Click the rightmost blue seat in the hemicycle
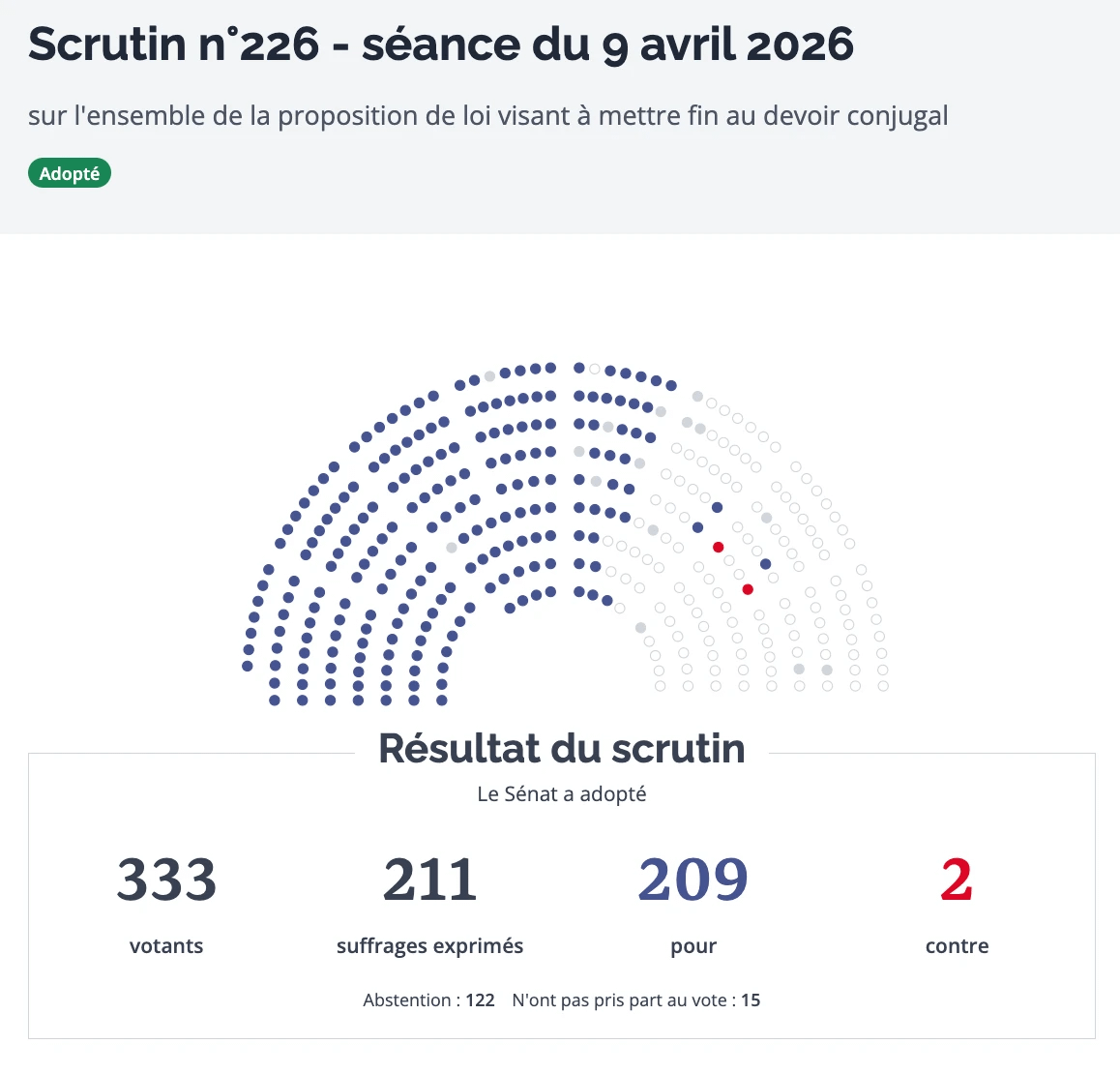The height and width of the screenshot is (1074, 1120). pyautogui.click(x=766, y=564)
